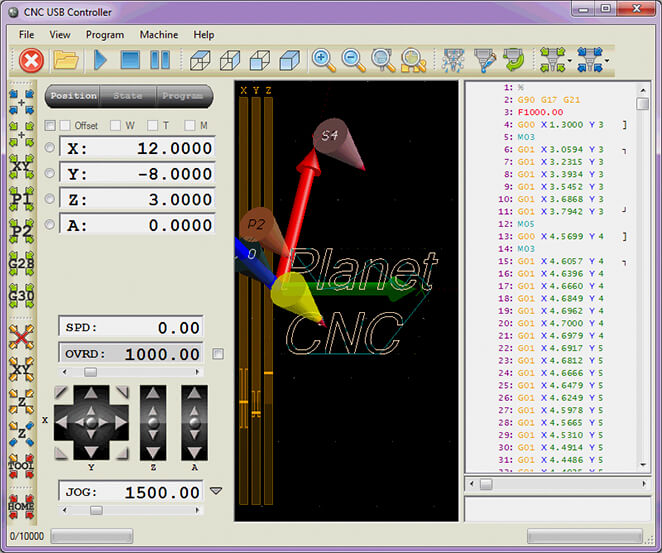
Task: Click the OVRD speed slider thumb
Action: [90, 372]
